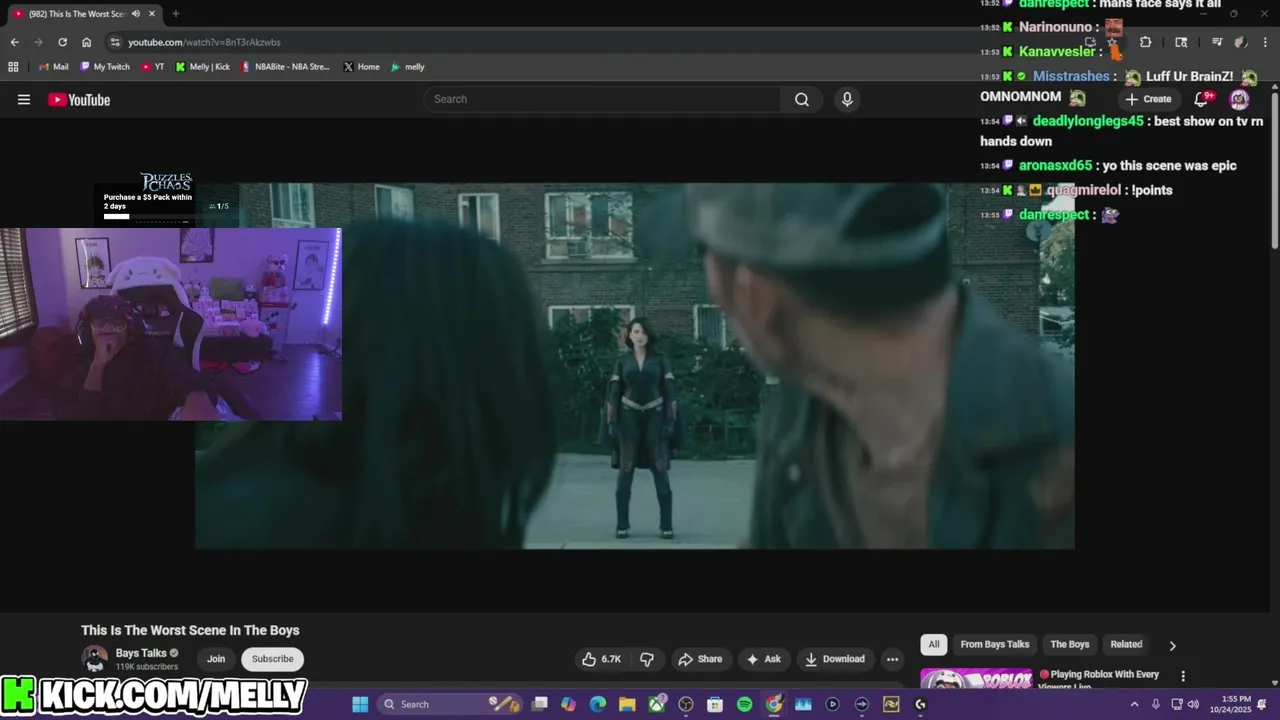Start voice search with microphone icon
Image resolution: width=1280 pixels, height=720 pixels.
[847, 99]
